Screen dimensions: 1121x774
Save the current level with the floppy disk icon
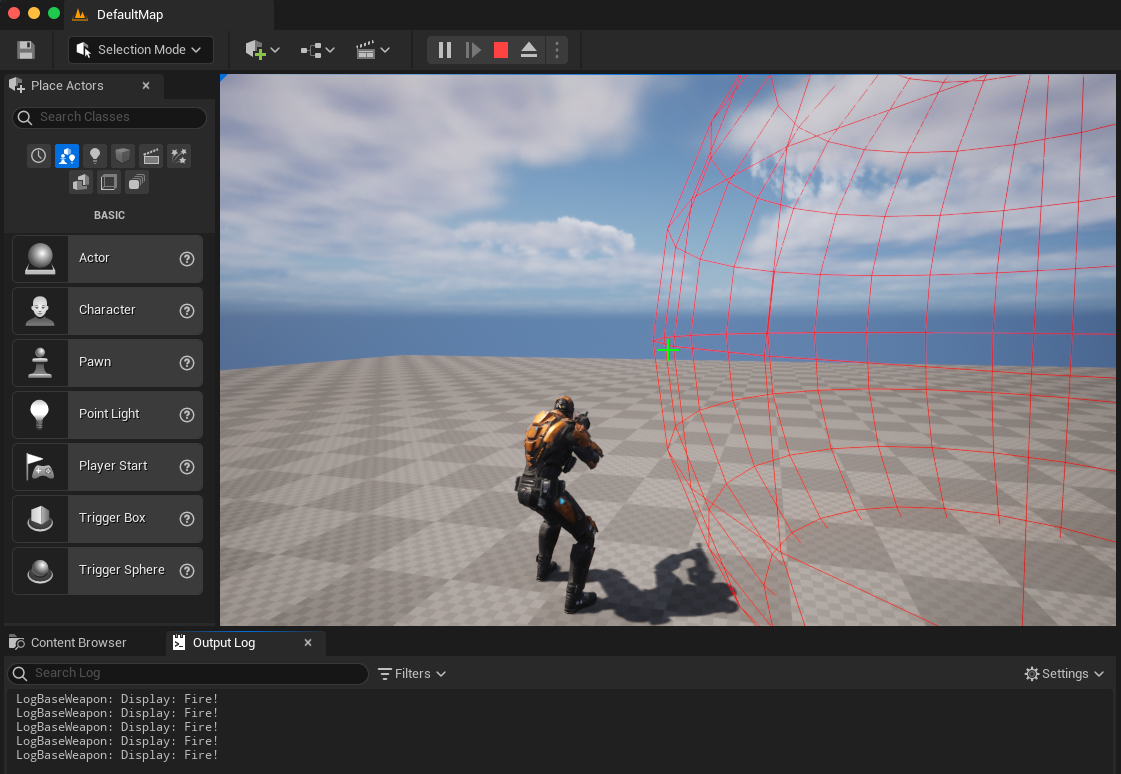click(26, 50)
